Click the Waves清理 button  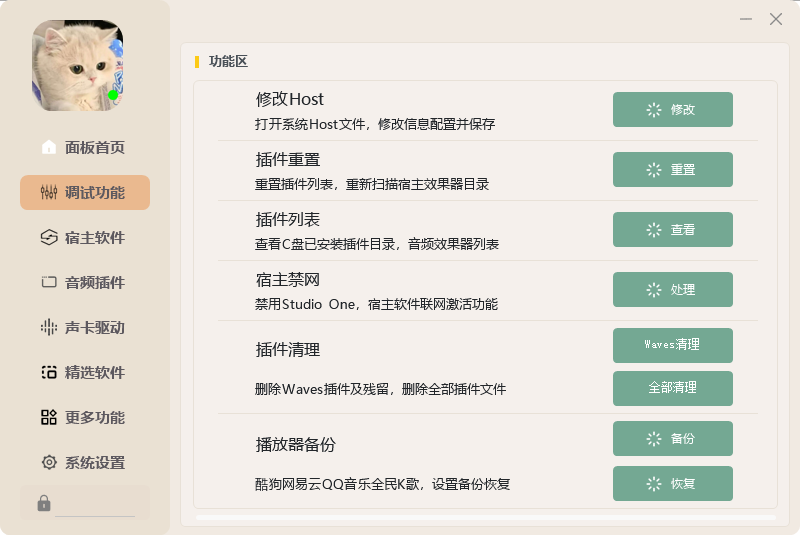click(672, 345)
